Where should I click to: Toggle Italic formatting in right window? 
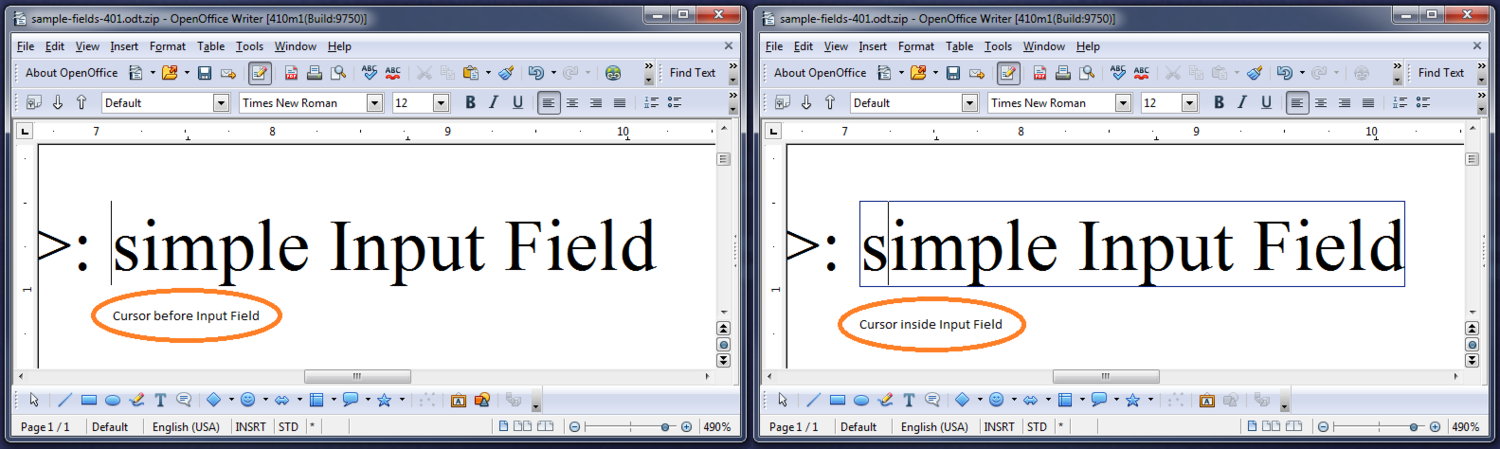(1242, 103)
